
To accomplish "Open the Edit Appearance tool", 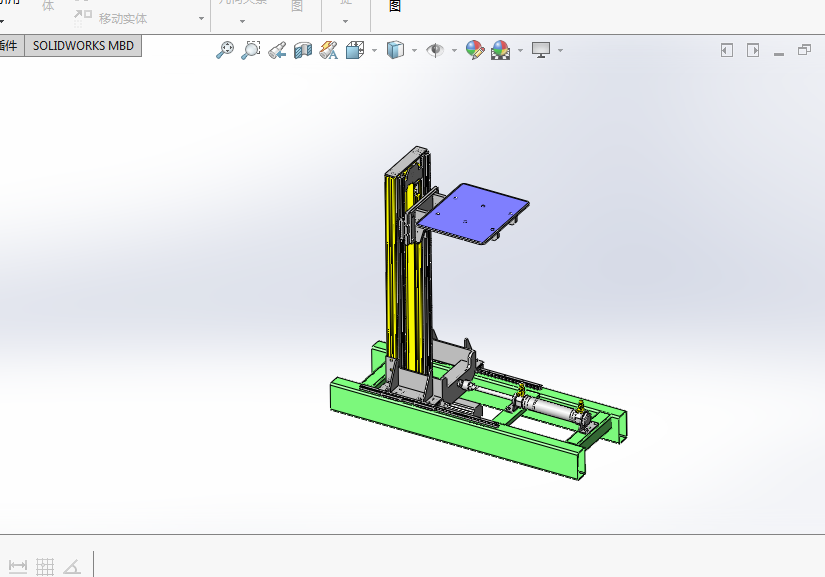I will pos(475,50).
